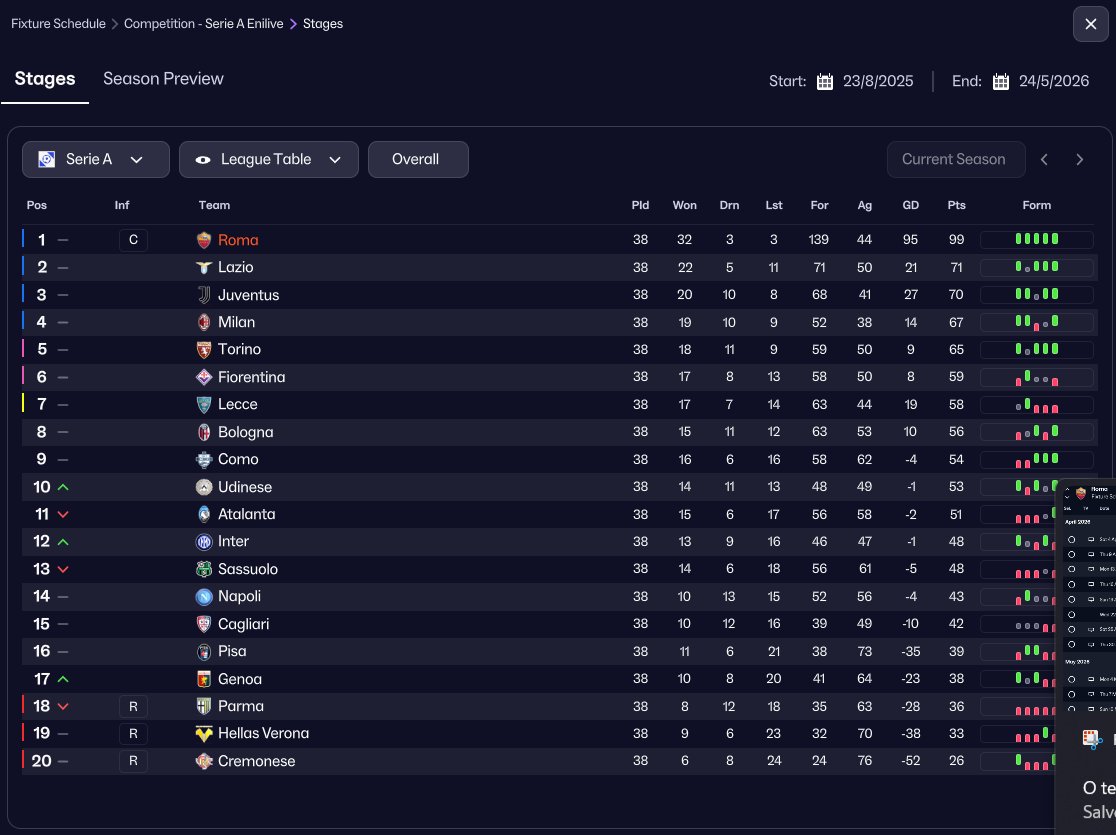Select the Stages tab
The height and width of the screenshot is (835, 1116).
[45, 78]
